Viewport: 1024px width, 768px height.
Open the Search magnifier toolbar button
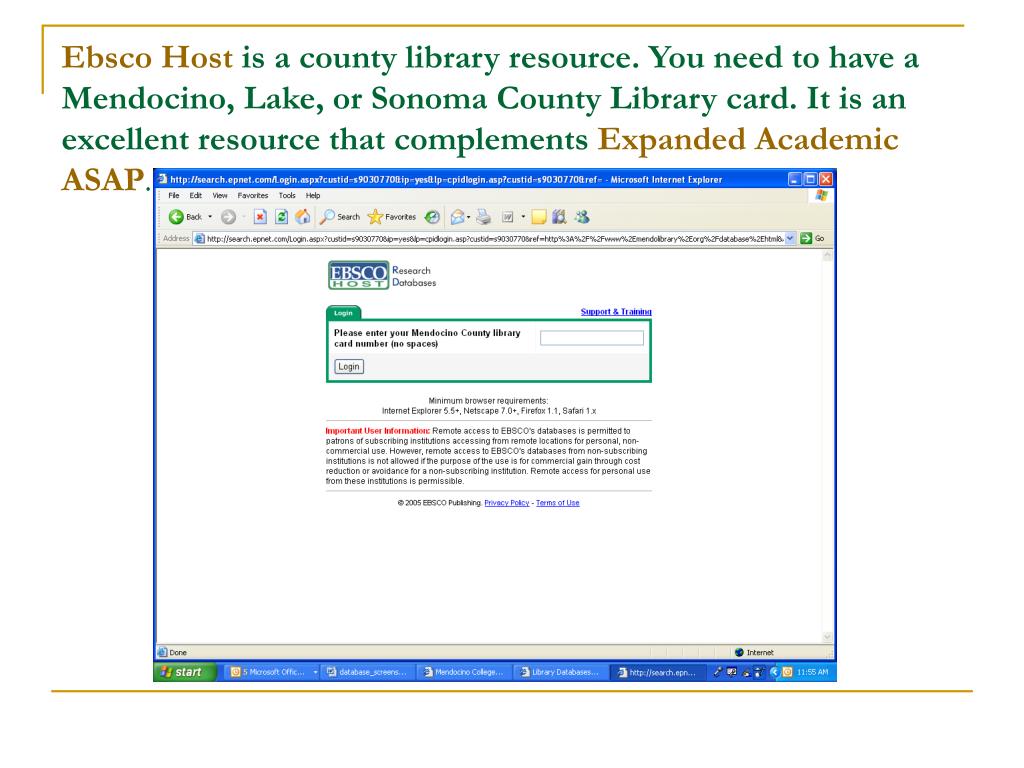[x=340, y=217]
